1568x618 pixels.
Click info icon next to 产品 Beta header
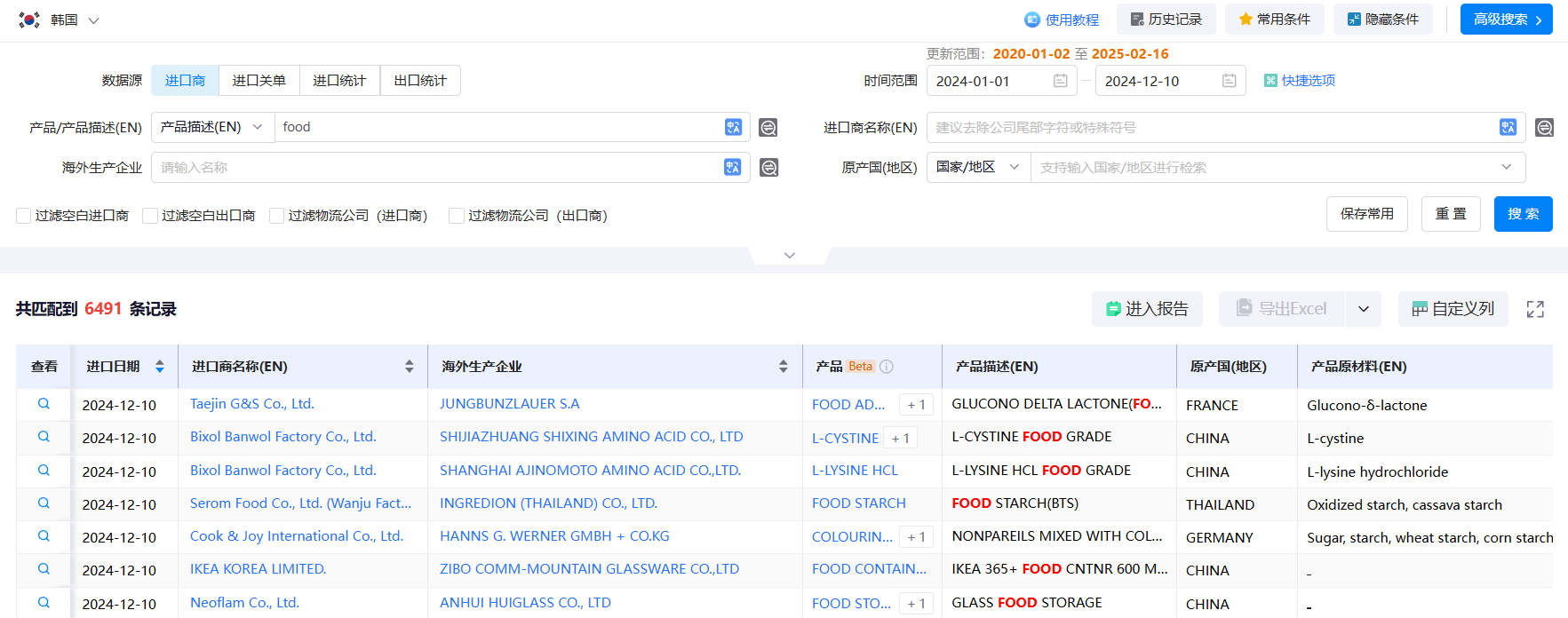click(x=887, y=366)
